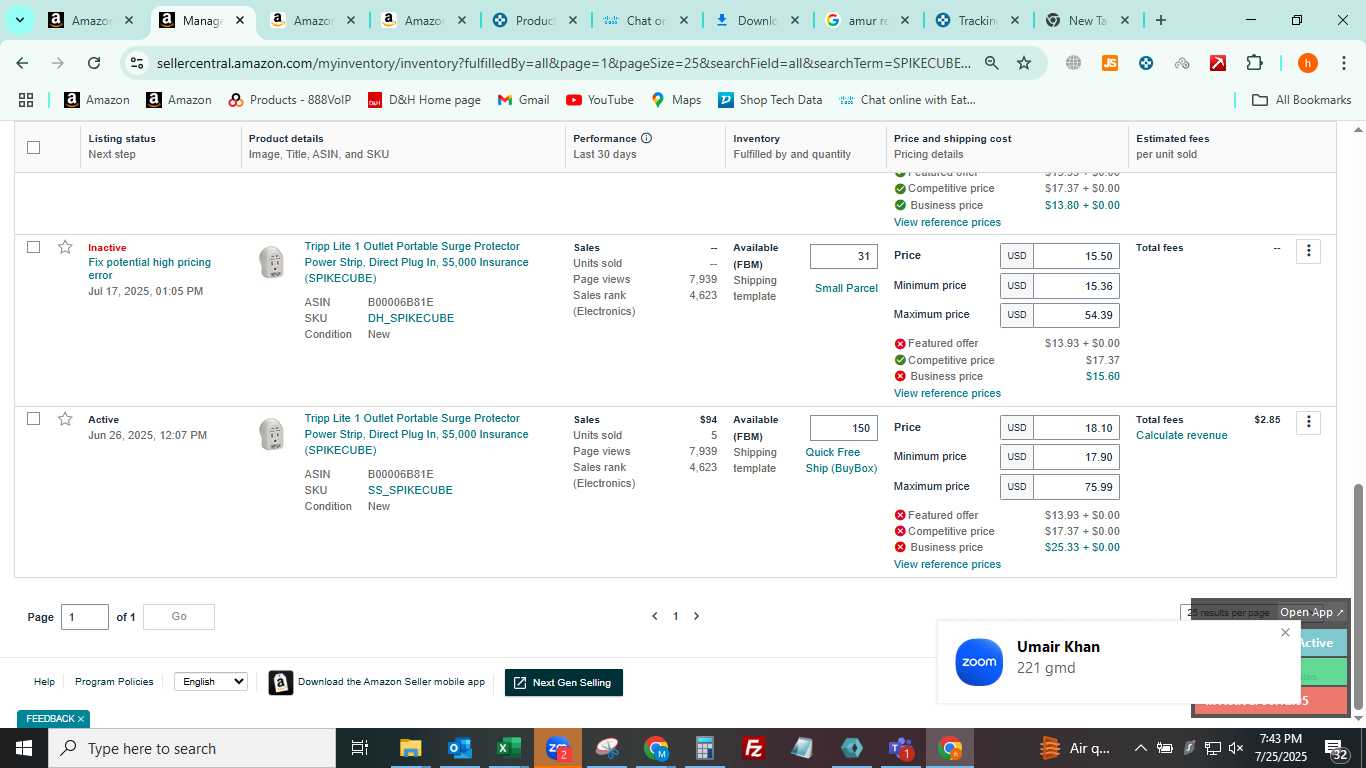This screenshot has height=768, width=1366.
Task: Click Calculate revenue link
Action: point(1181,435)
